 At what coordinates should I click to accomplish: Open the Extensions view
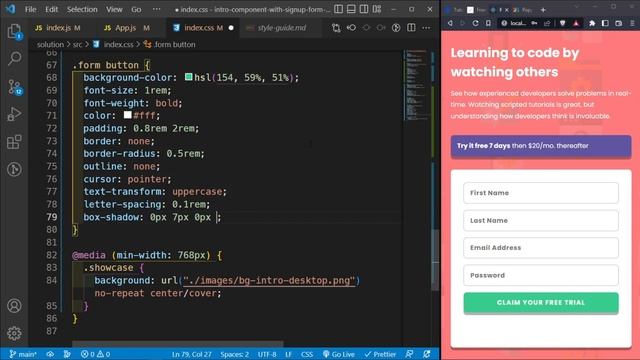point(14,142)
